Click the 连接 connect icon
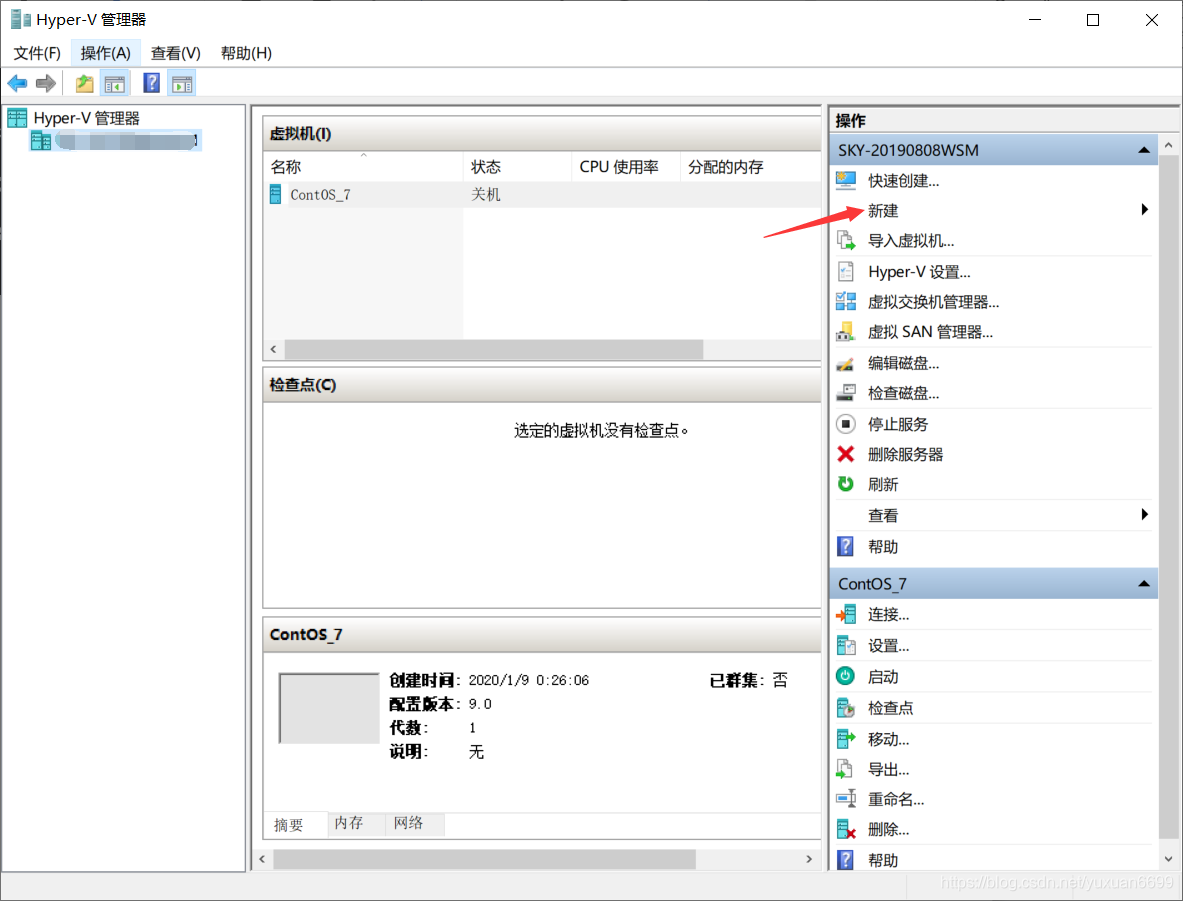The width and height of the screenshot is (1183, 901). [846, 614]
